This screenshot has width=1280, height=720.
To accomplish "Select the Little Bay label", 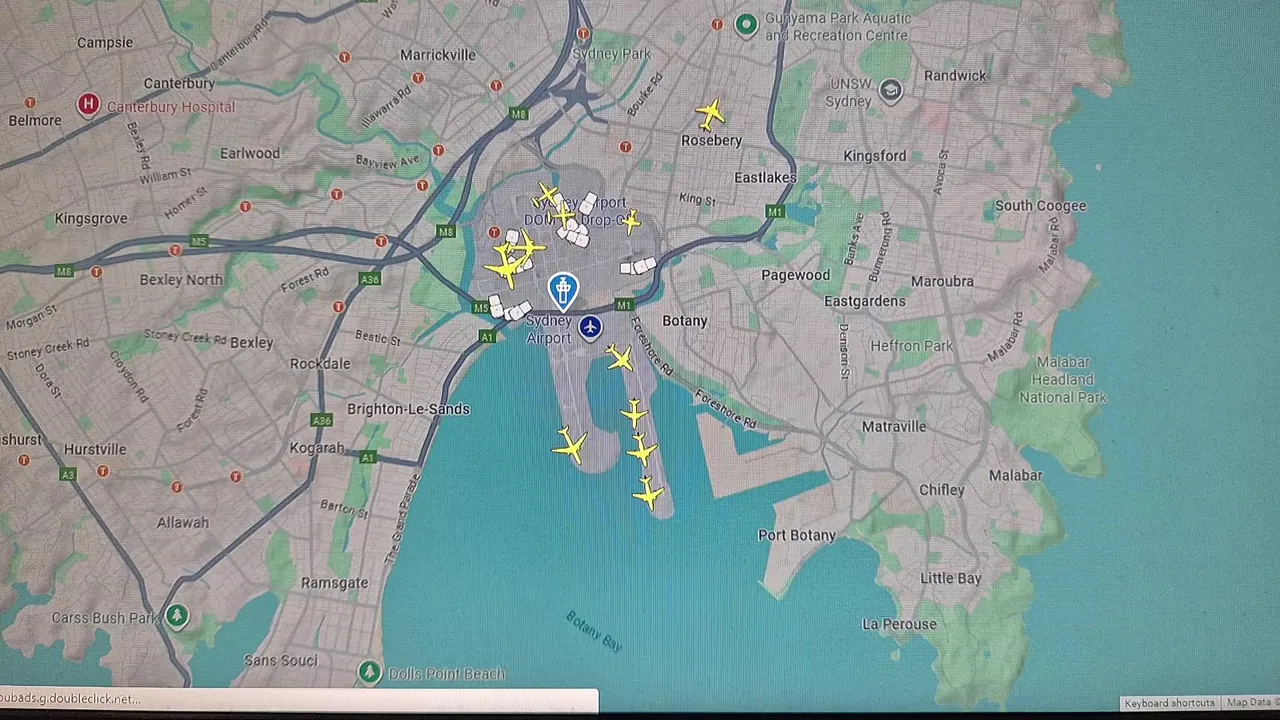I will point(950,578).
